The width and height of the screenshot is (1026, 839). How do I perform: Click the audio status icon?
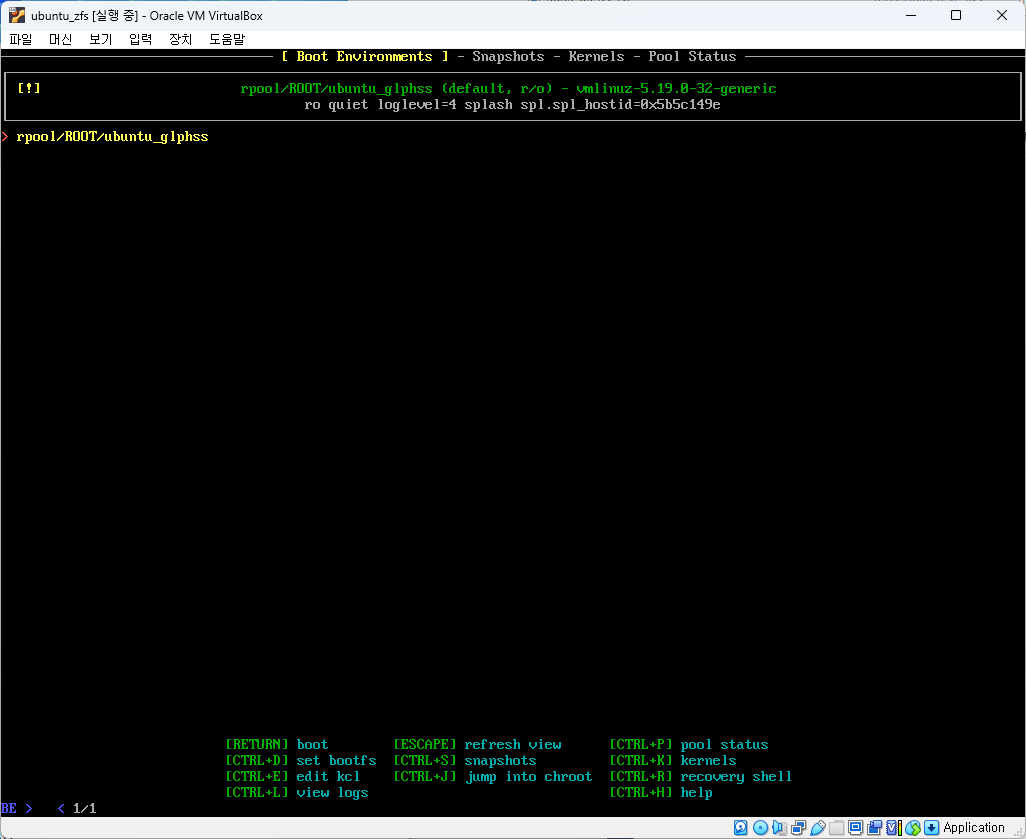[x=779, y=828]
